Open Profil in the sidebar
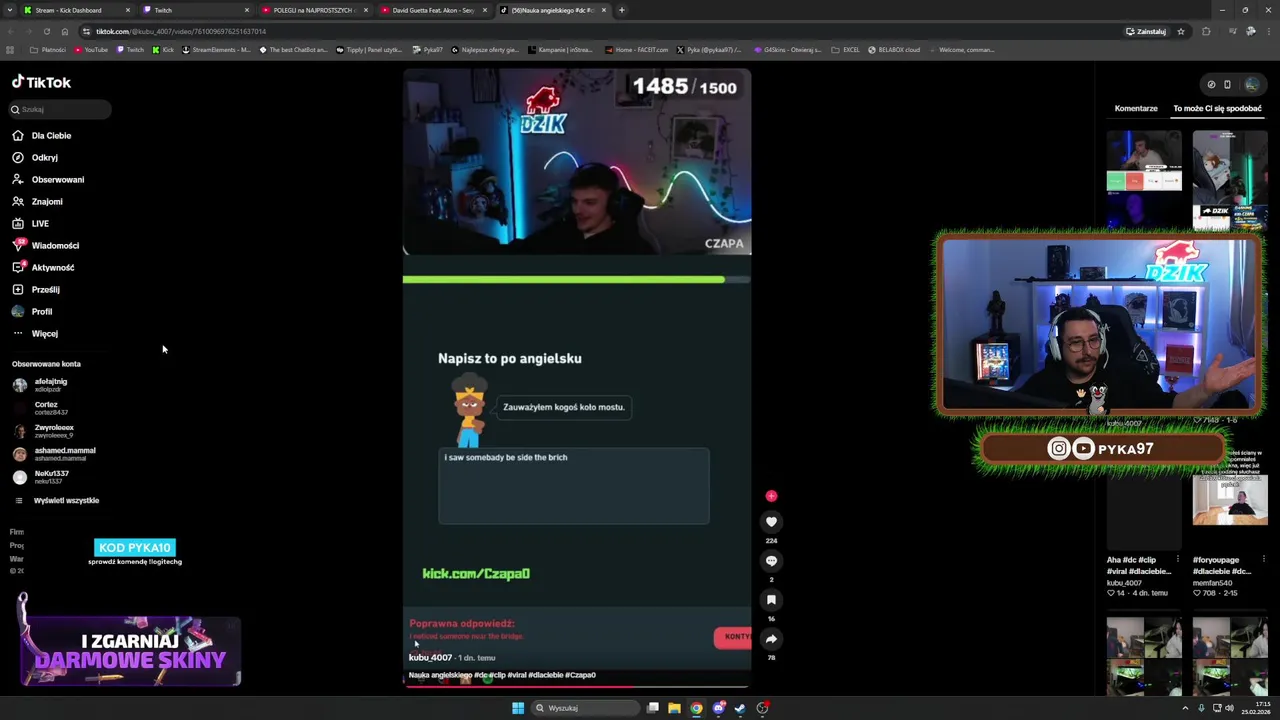The width and height of the screenshot is (1280, 720). (41, 311)
